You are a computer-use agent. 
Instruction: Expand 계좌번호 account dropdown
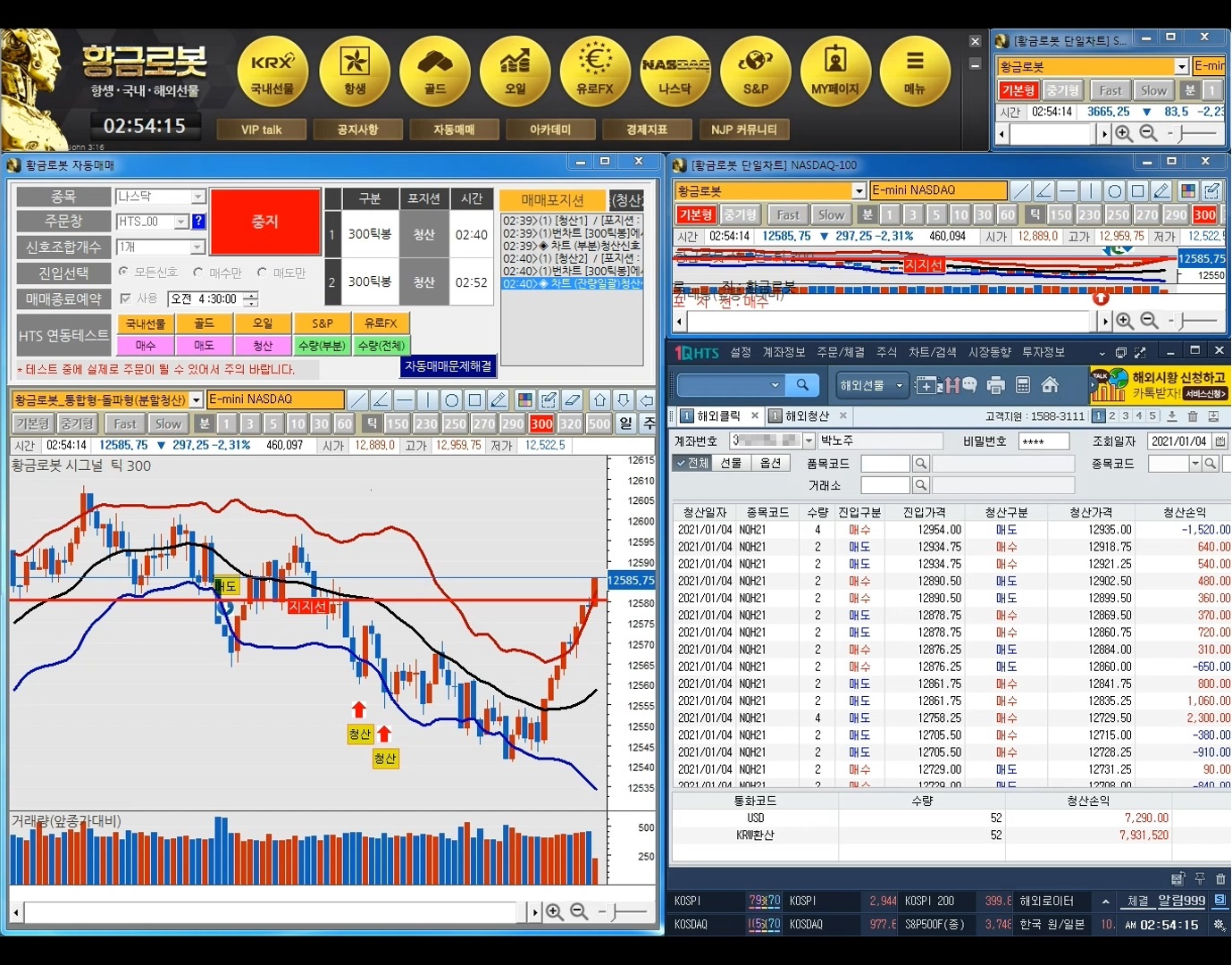[809, 441]
